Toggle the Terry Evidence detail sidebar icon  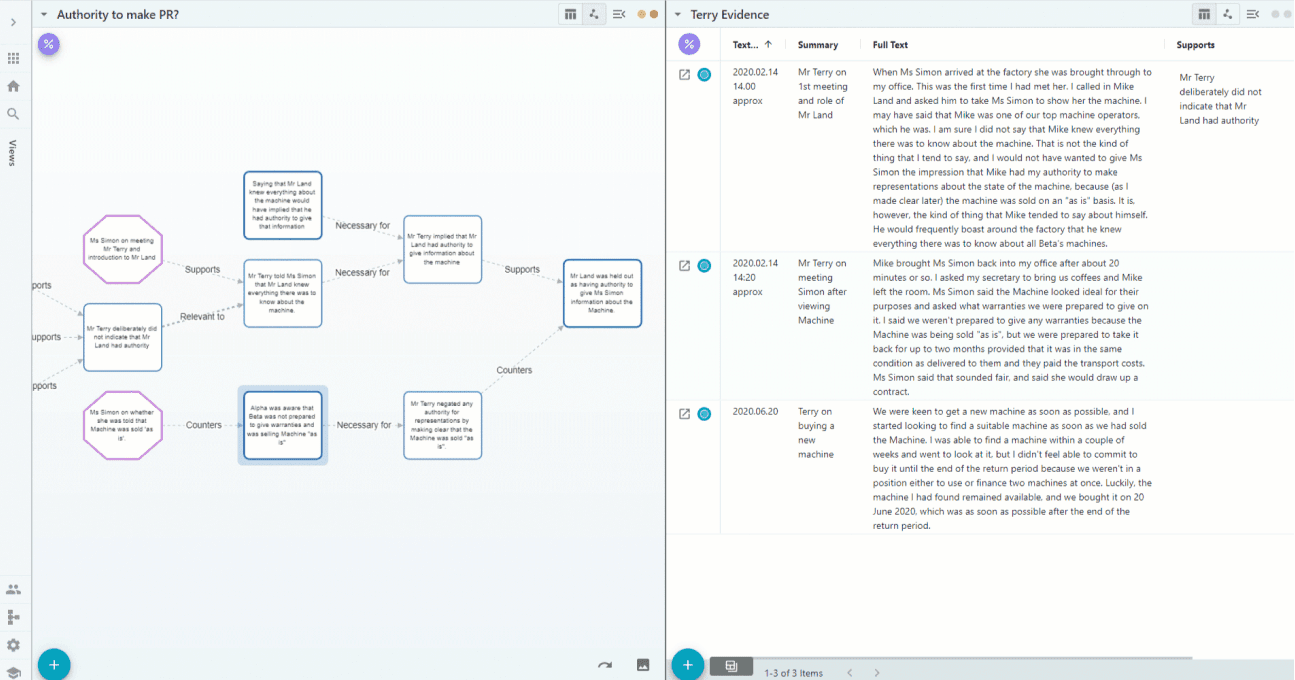1253,14
